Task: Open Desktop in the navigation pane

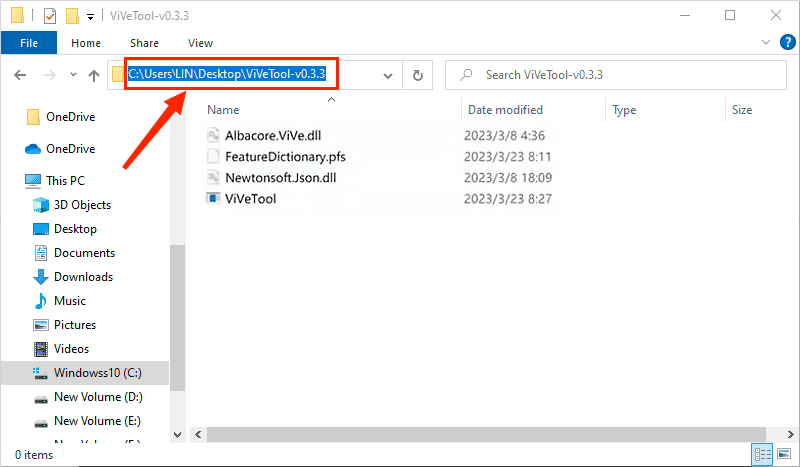Action: pyautogui.click(x=75, y=229)
